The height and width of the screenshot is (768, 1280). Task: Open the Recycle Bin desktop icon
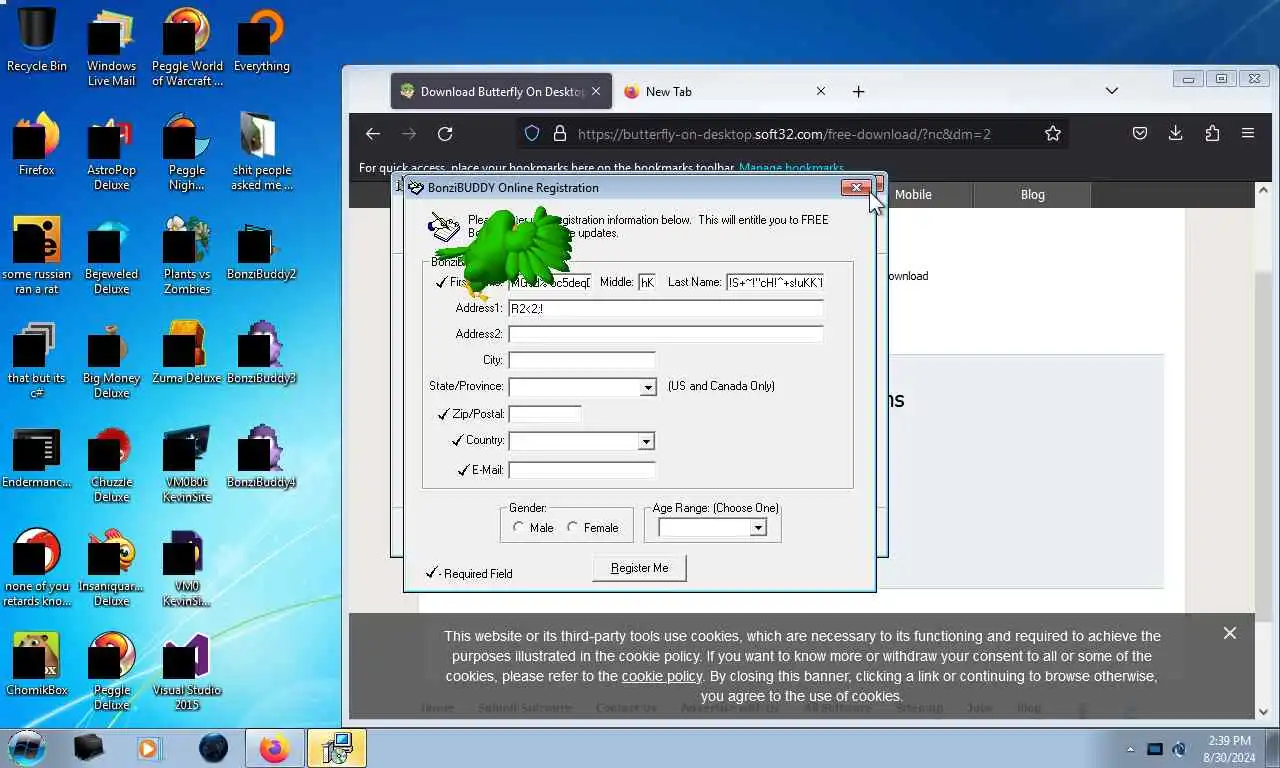[37, 40]
